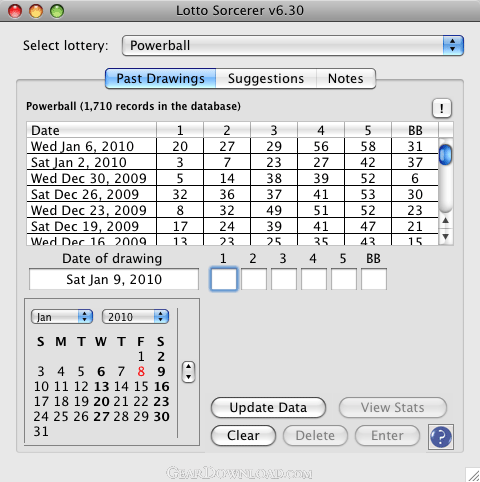Open the Notes tab

pos(346,79)
